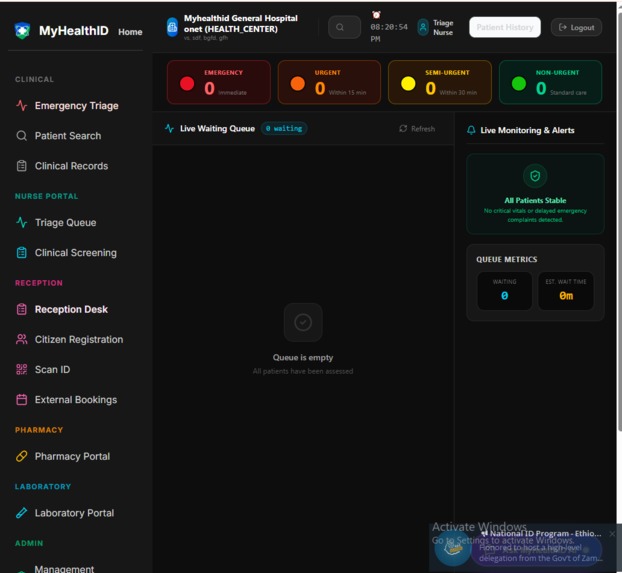622x573 pixels.
Task: Click the Logout button
Action: tap(576, 27)
